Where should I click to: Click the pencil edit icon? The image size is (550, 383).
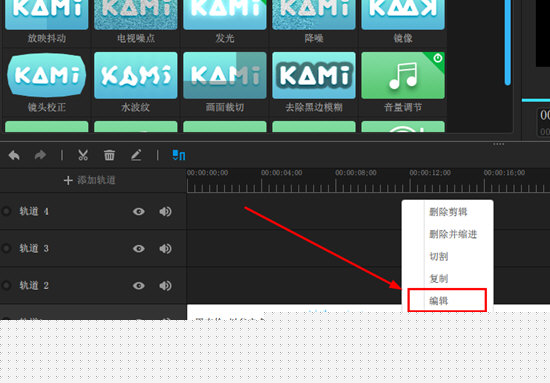click(x=136, y=155)
